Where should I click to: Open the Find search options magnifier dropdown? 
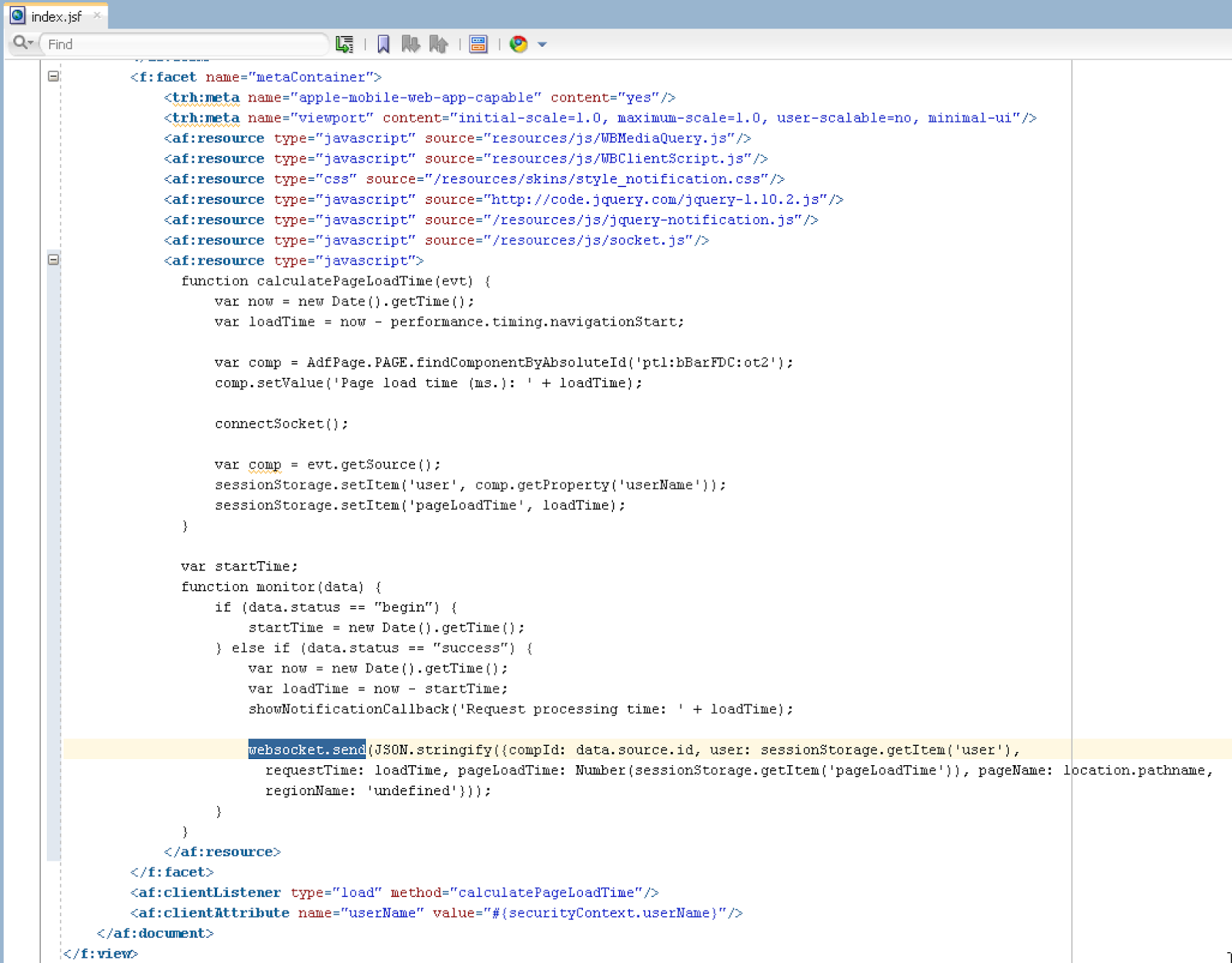pyautogui.click(x=23, y=43)
